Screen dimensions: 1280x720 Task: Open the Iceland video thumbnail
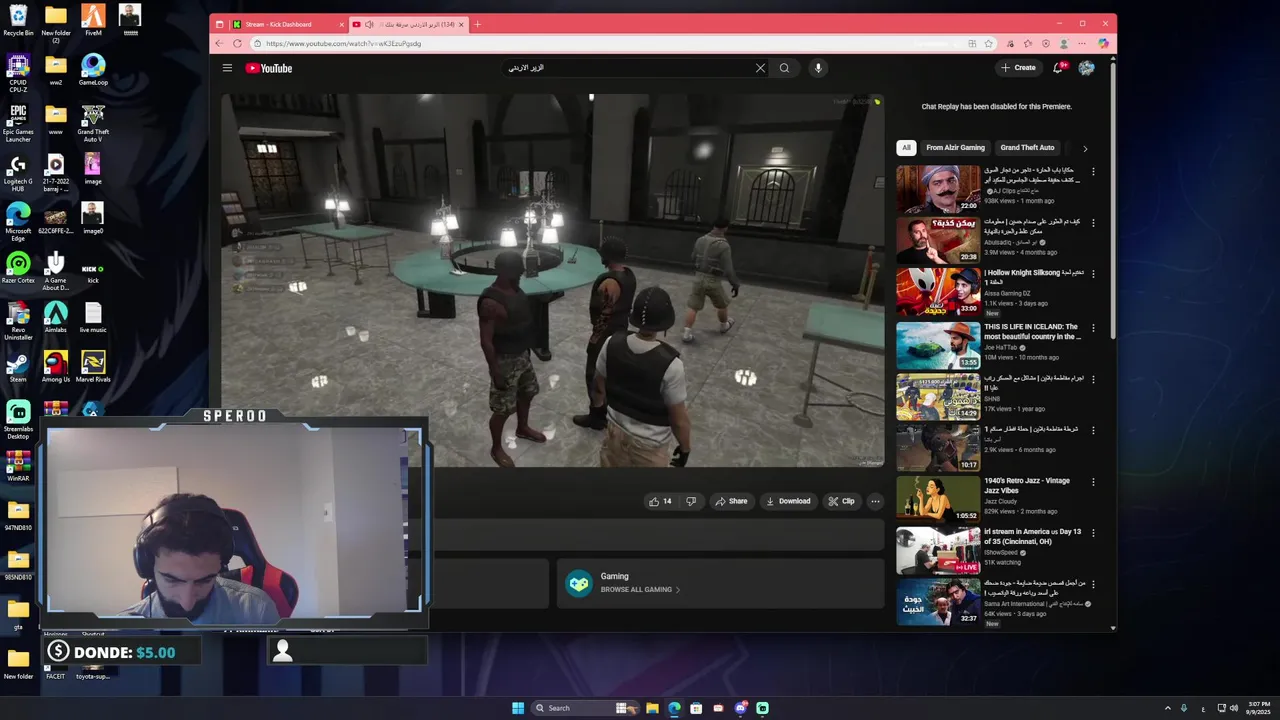click(x=938, y=345)
